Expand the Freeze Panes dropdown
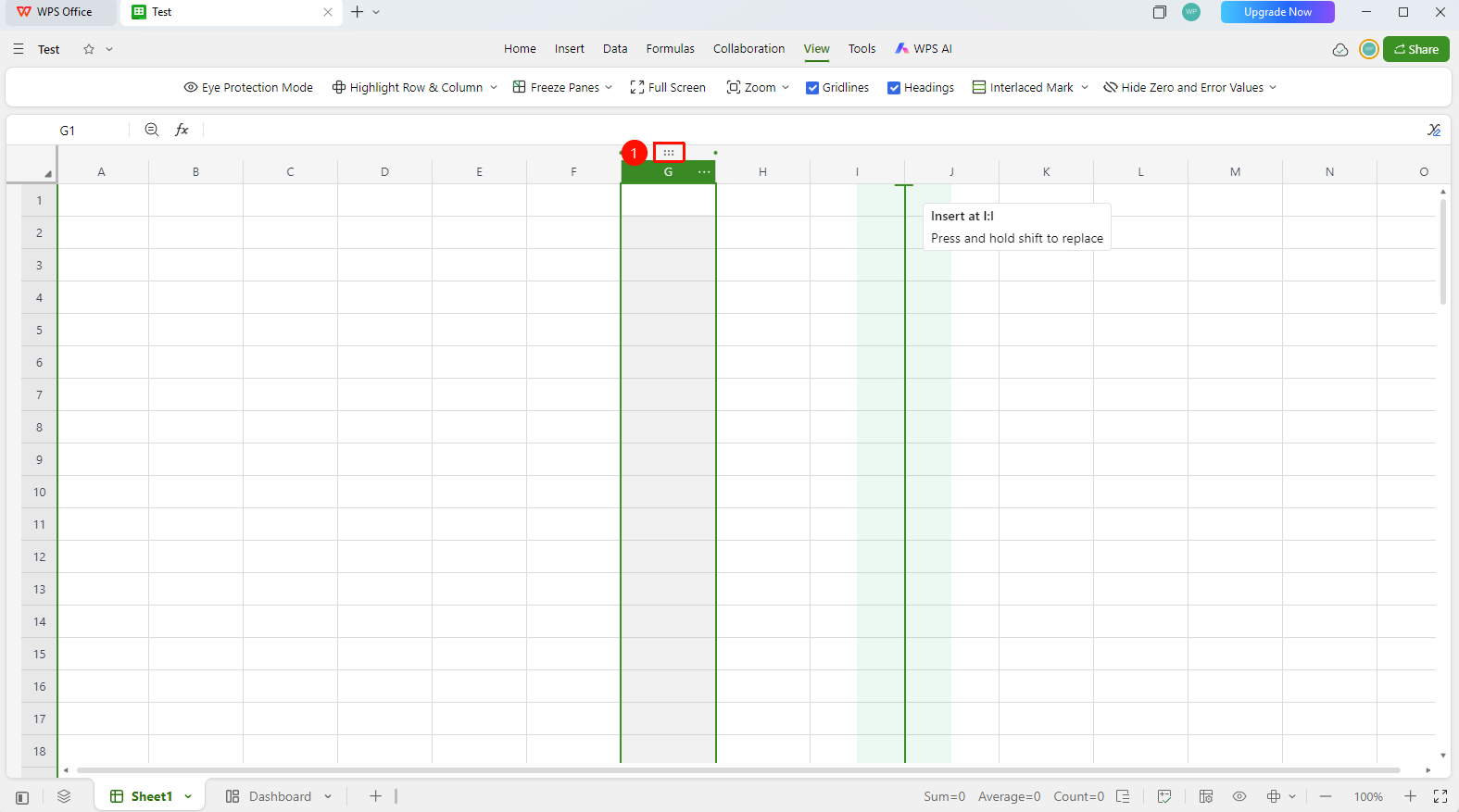1459x812 pixels. tap(609, 87)
